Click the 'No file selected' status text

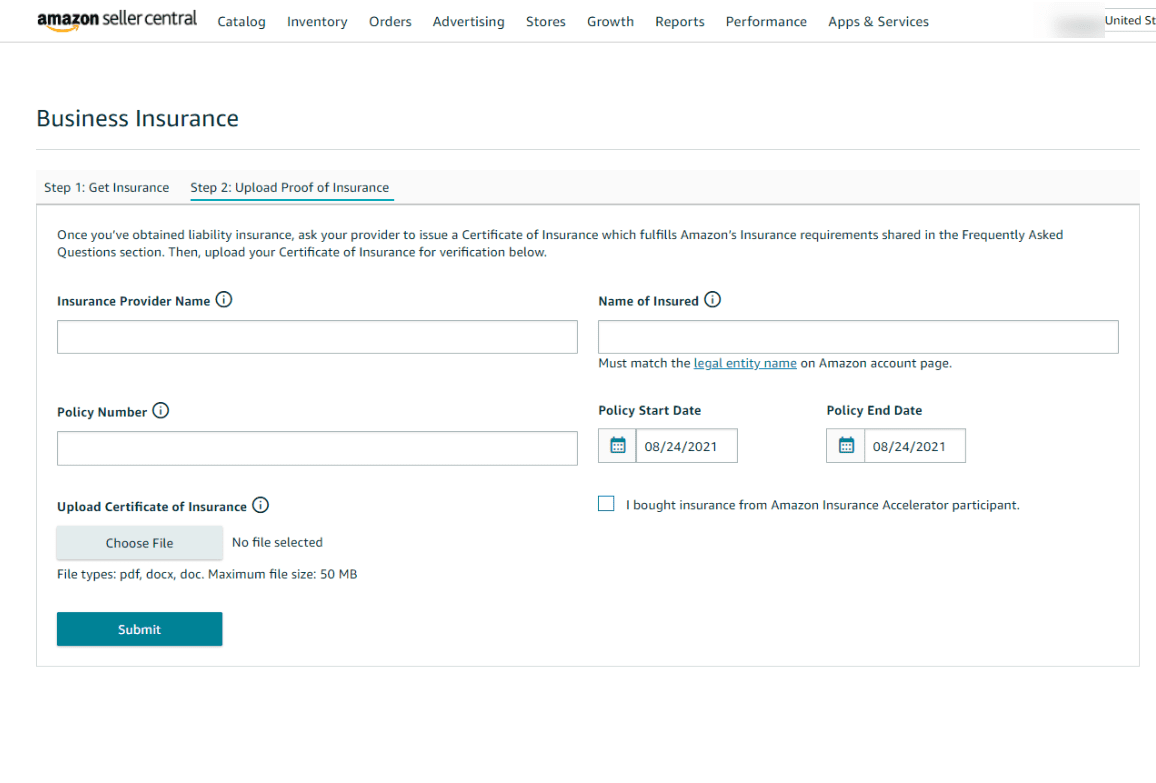tap(277, 542)
